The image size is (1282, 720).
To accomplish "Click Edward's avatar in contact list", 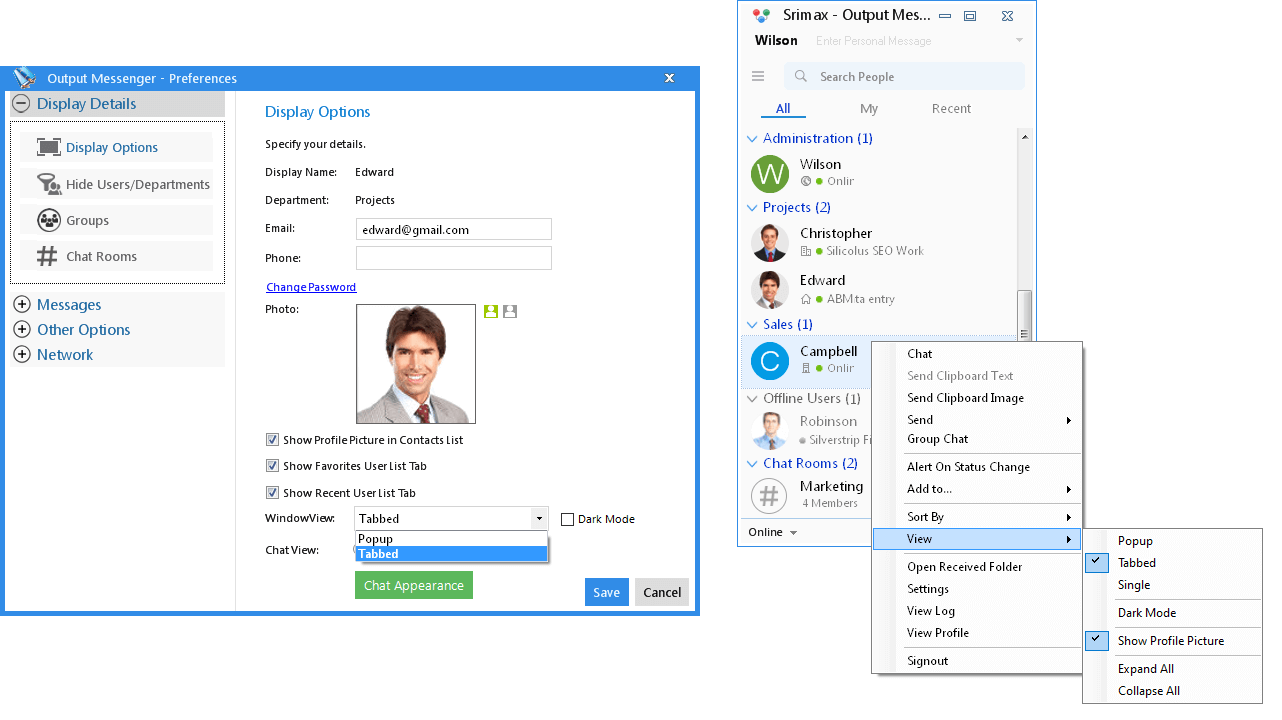I will pos(770,290).
